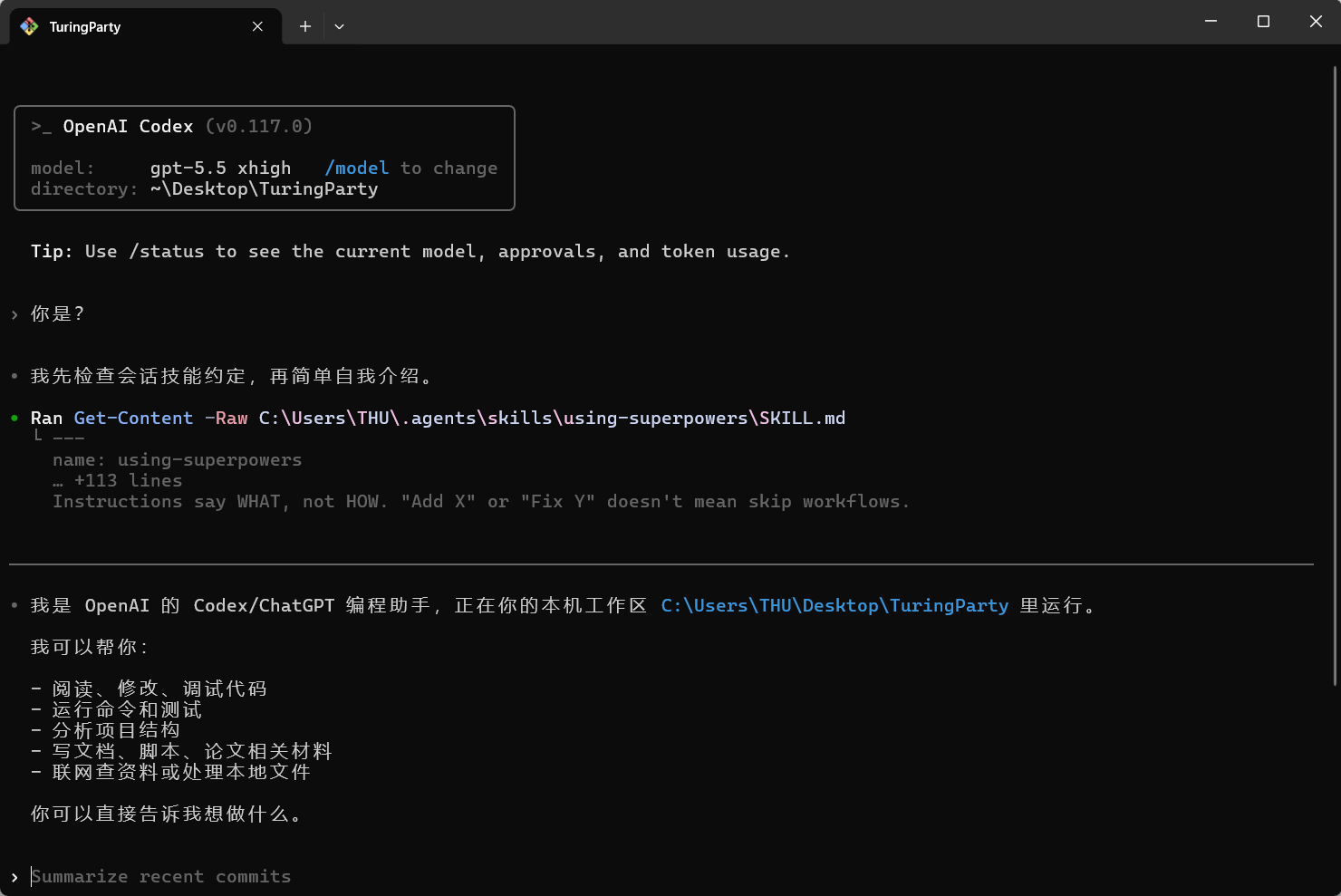Expand the collapsed '+113 lines' output
This screenshot has width=1341, height=896.
tap(127, 480)
